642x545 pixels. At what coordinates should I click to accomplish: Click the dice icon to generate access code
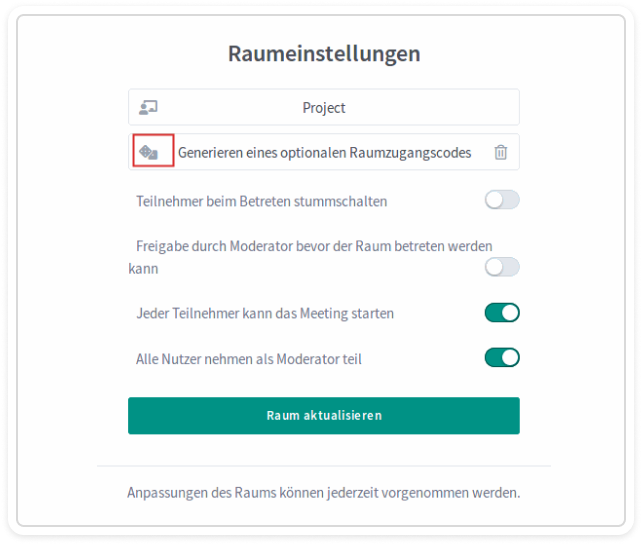coord(149,152)
